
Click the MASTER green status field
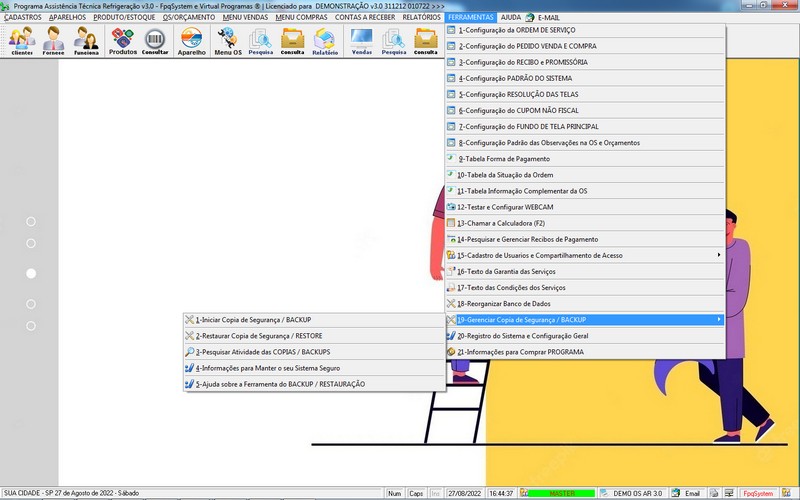(x=562, y=493)
